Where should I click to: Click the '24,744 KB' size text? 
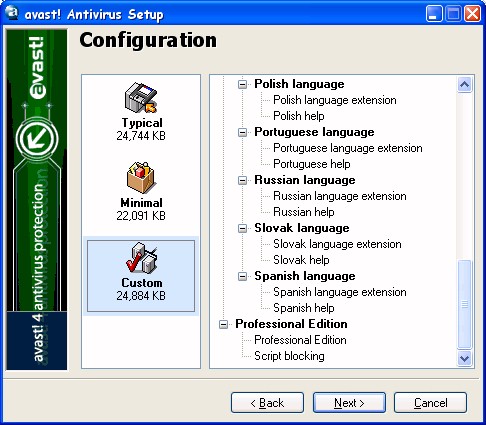(141, 136)
